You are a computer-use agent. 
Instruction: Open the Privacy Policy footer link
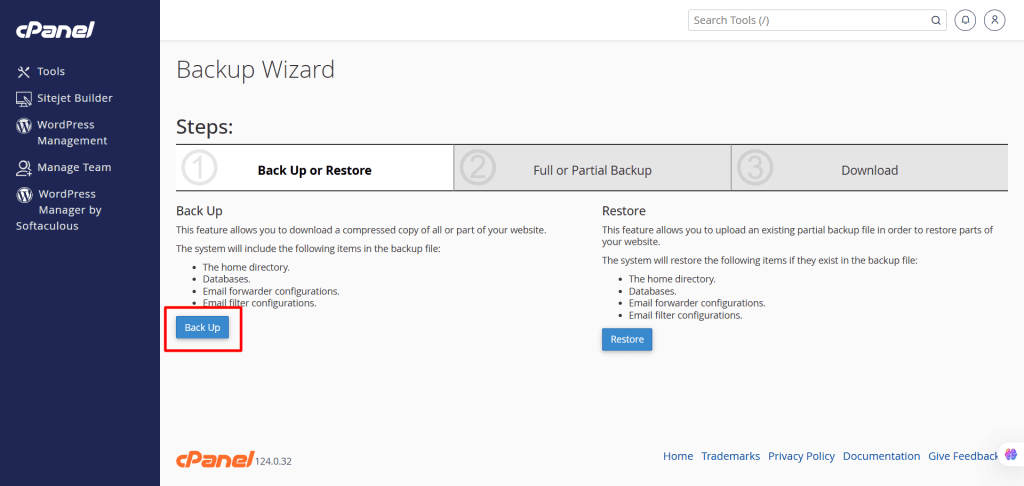(801, 456)
